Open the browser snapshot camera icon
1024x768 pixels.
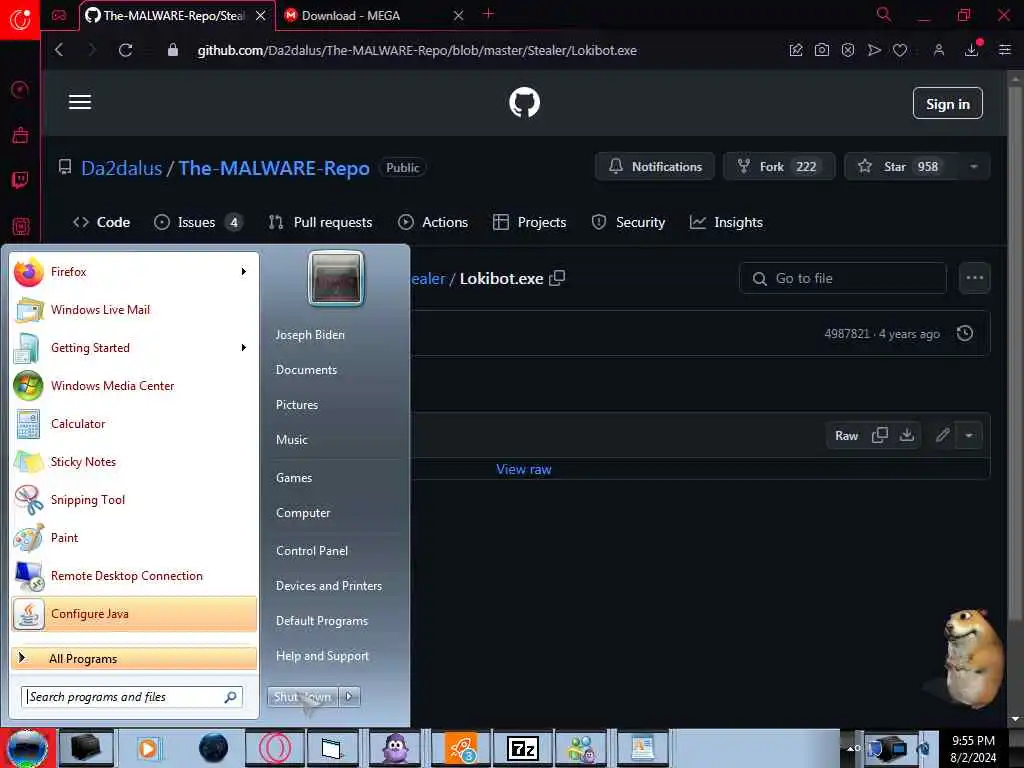(822, 50)
